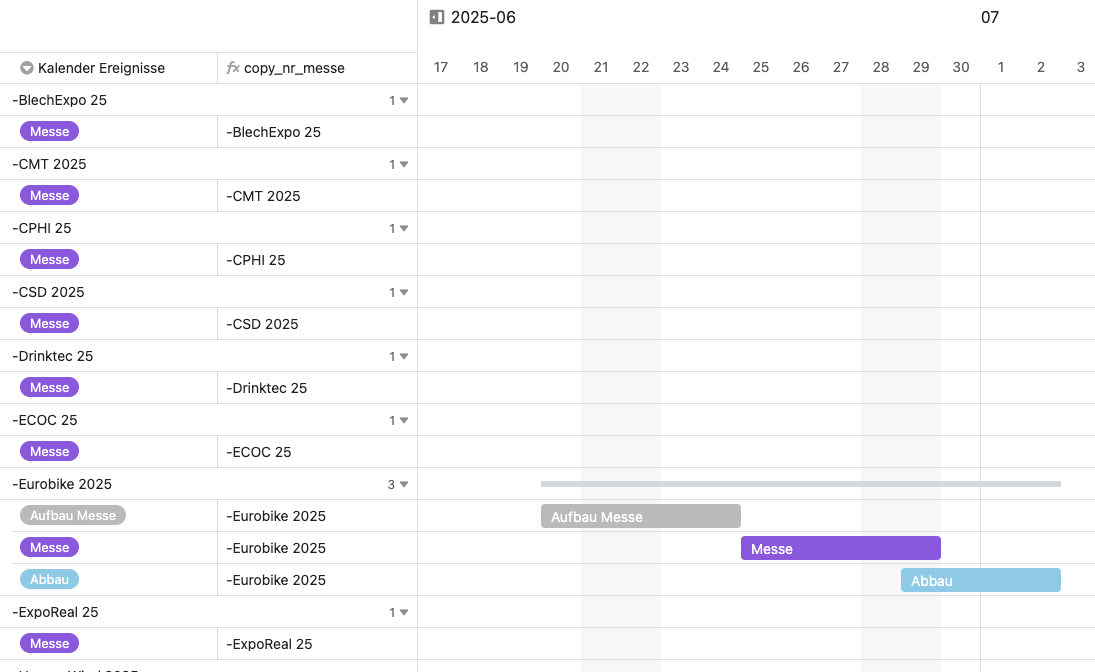This screenshot has width=1095, height=672.
Task: Open the copy_nr_messe column header
Action: [x=318, y=68]
